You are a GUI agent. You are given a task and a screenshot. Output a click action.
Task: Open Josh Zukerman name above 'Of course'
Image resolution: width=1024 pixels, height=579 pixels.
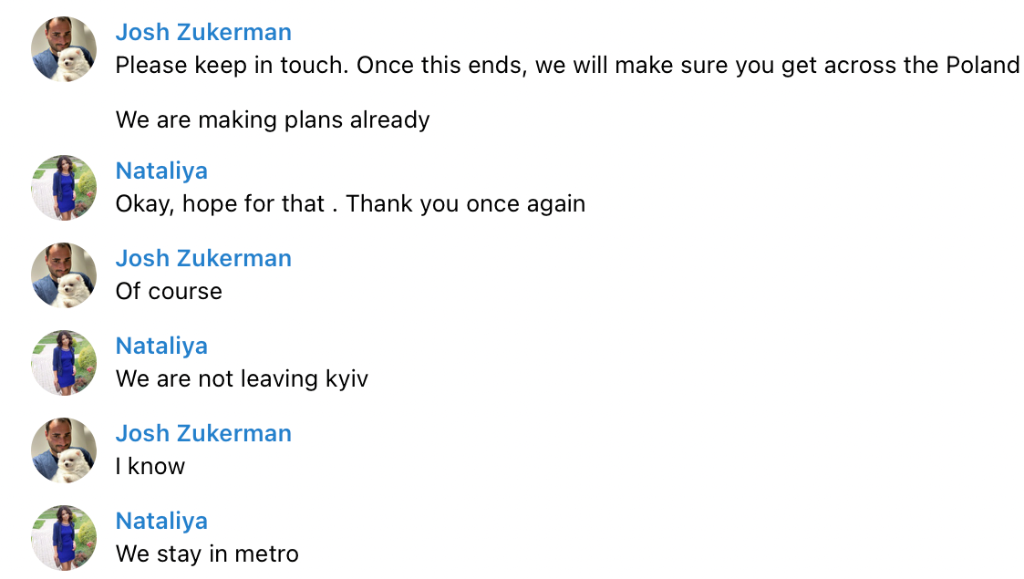click(x=203, y=258)
